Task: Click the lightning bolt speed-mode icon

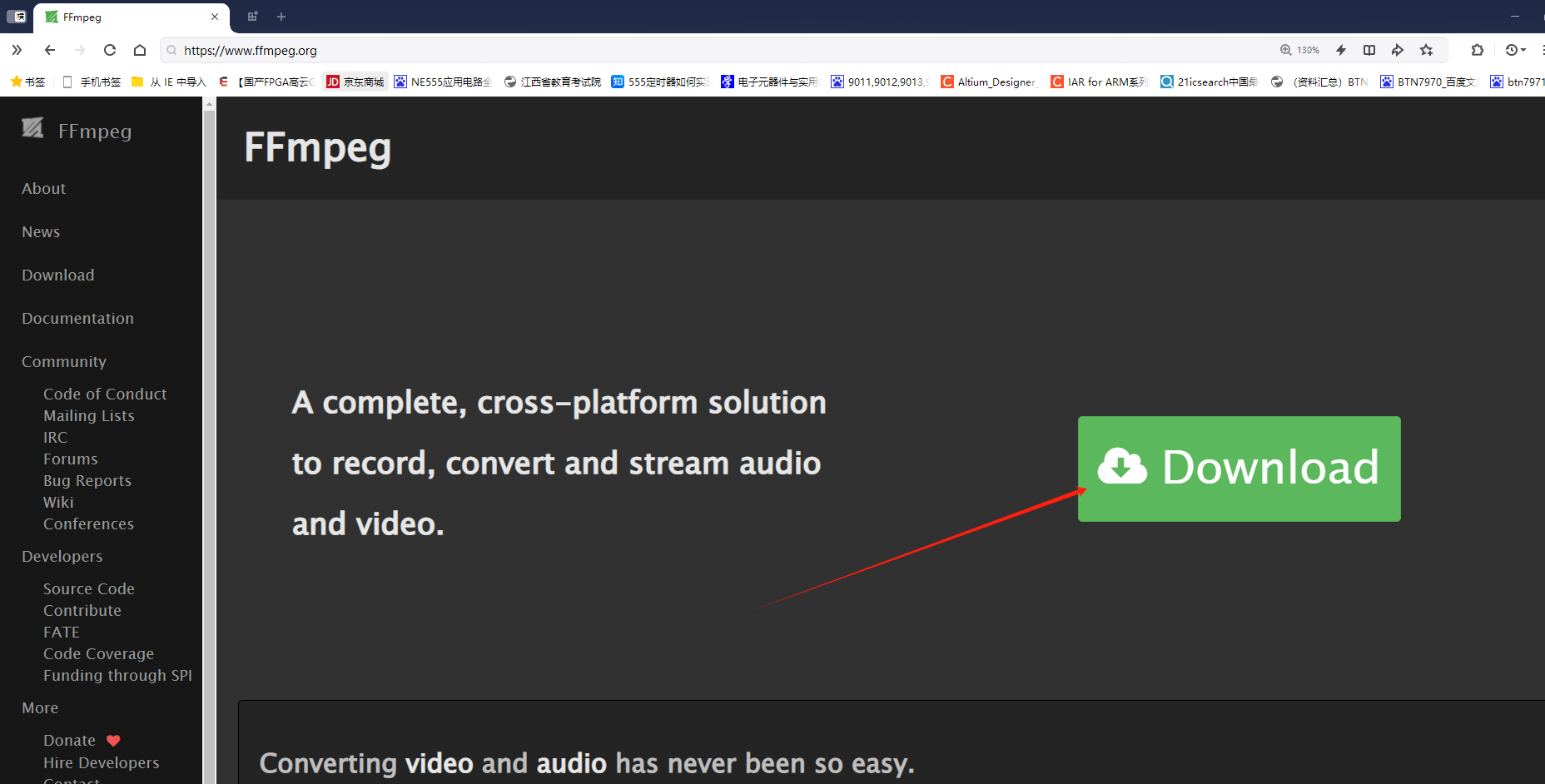Action: [1341, 50]
